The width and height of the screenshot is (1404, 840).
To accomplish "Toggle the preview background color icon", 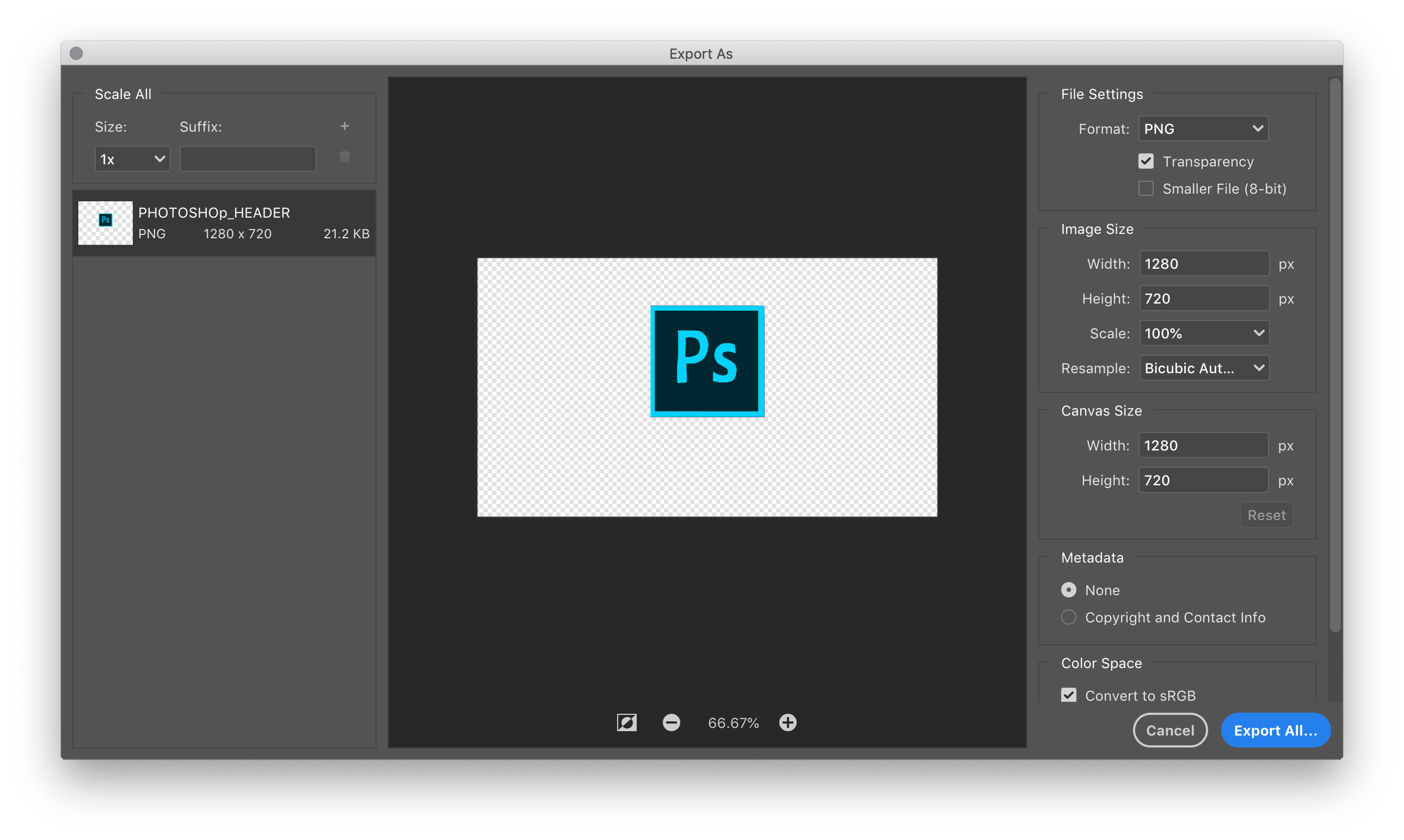I will 627,722.
